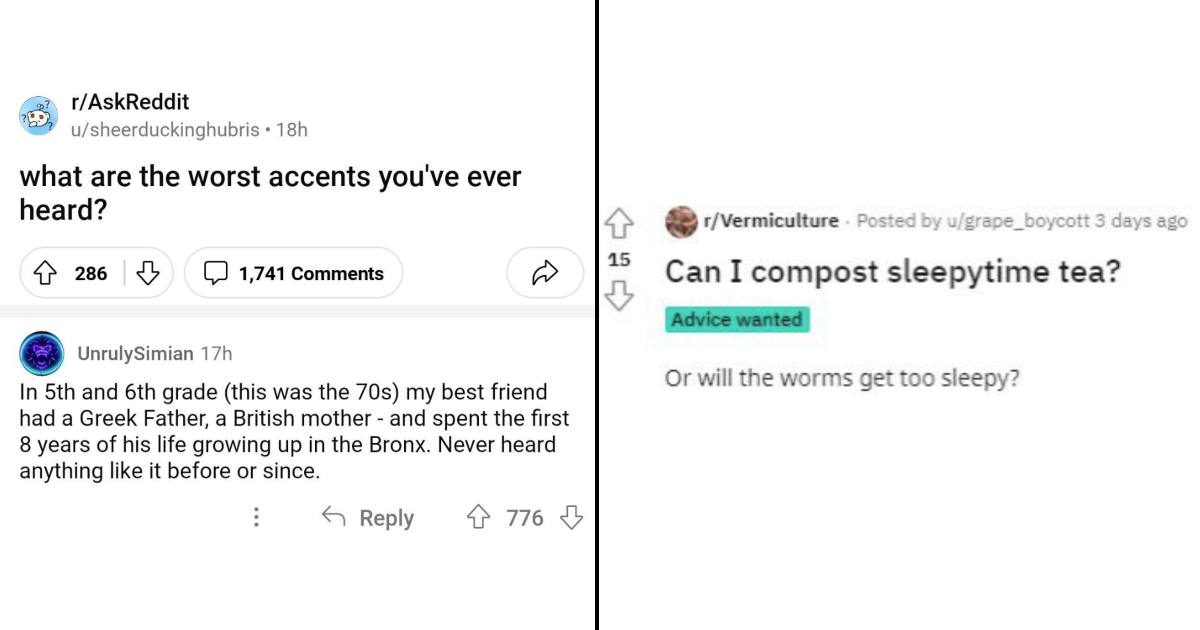Click the 1,741 Comments button

point(294,272)
